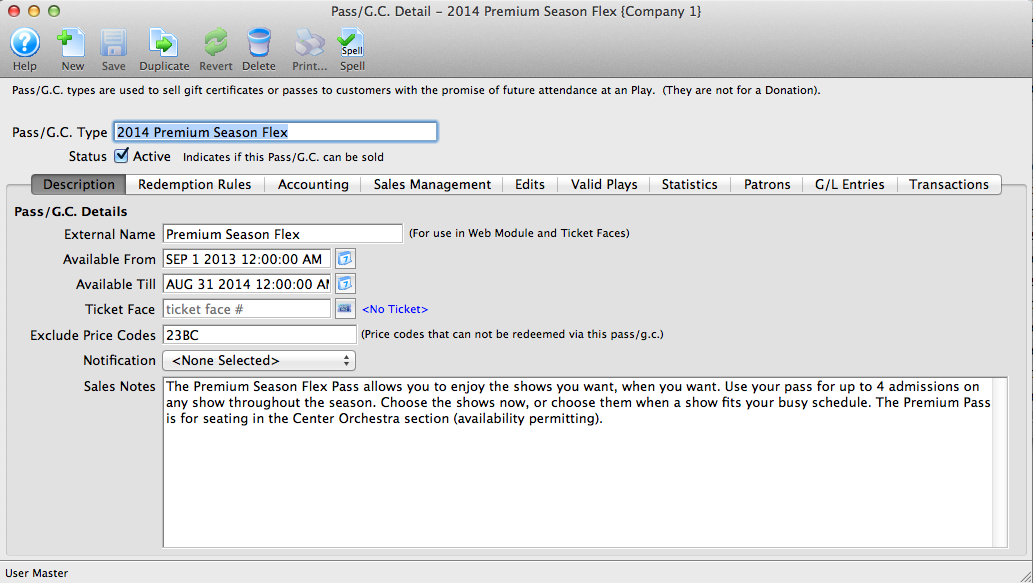
Task: Create a new Pass/G.C. with the New icon
Action: point(72,44)
